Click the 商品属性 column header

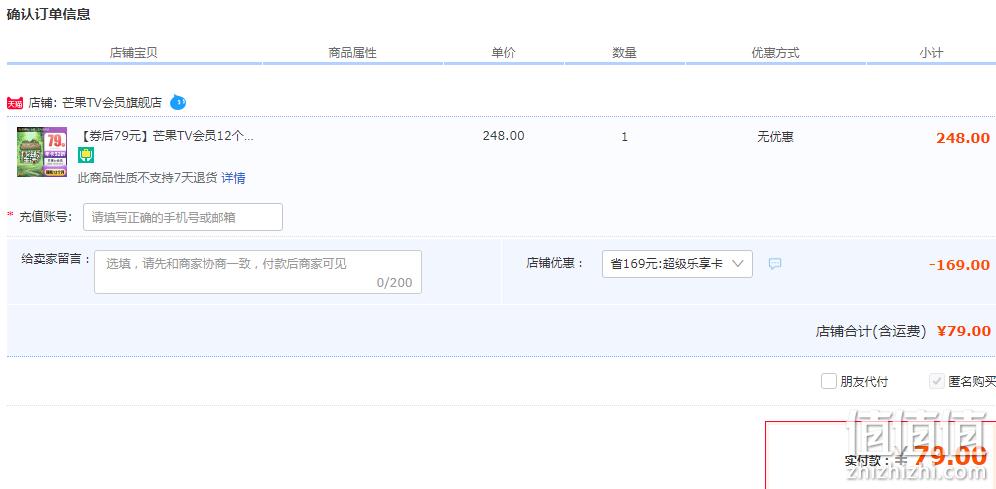tap(353, 53)
